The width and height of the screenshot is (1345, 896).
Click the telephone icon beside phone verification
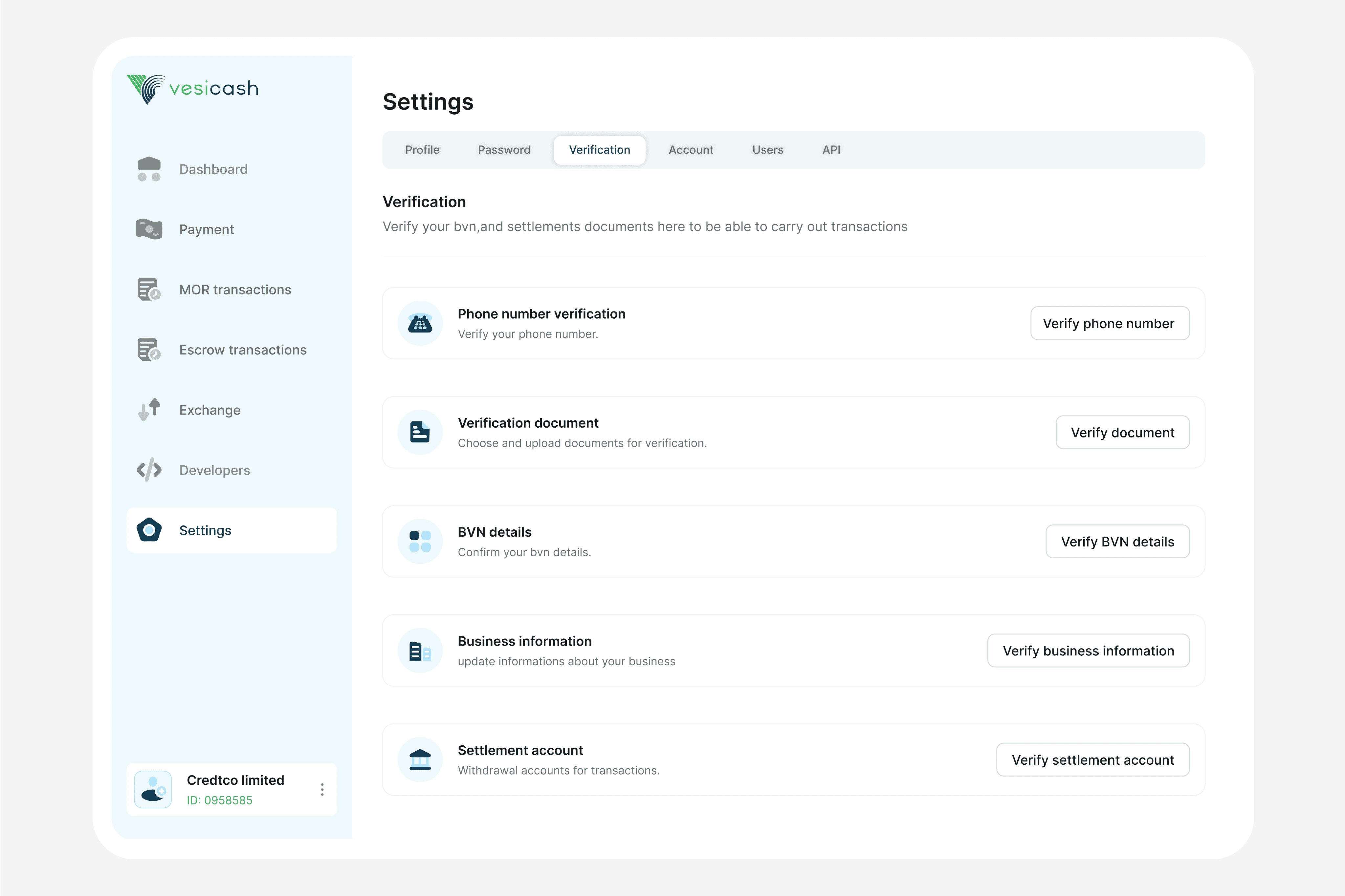pos(420,323)
